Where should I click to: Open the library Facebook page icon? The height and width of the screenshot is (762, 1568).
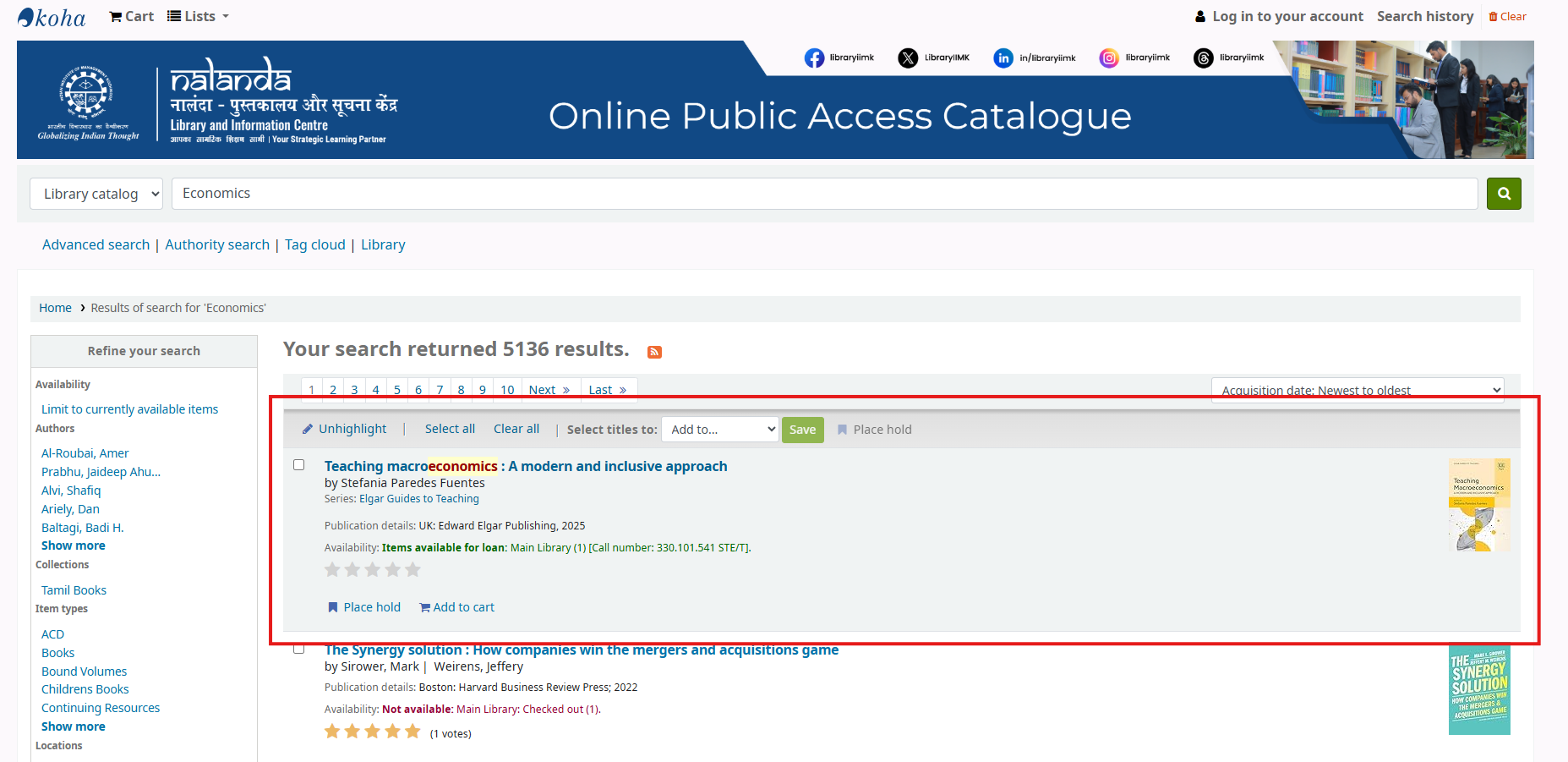click(814, 58)
